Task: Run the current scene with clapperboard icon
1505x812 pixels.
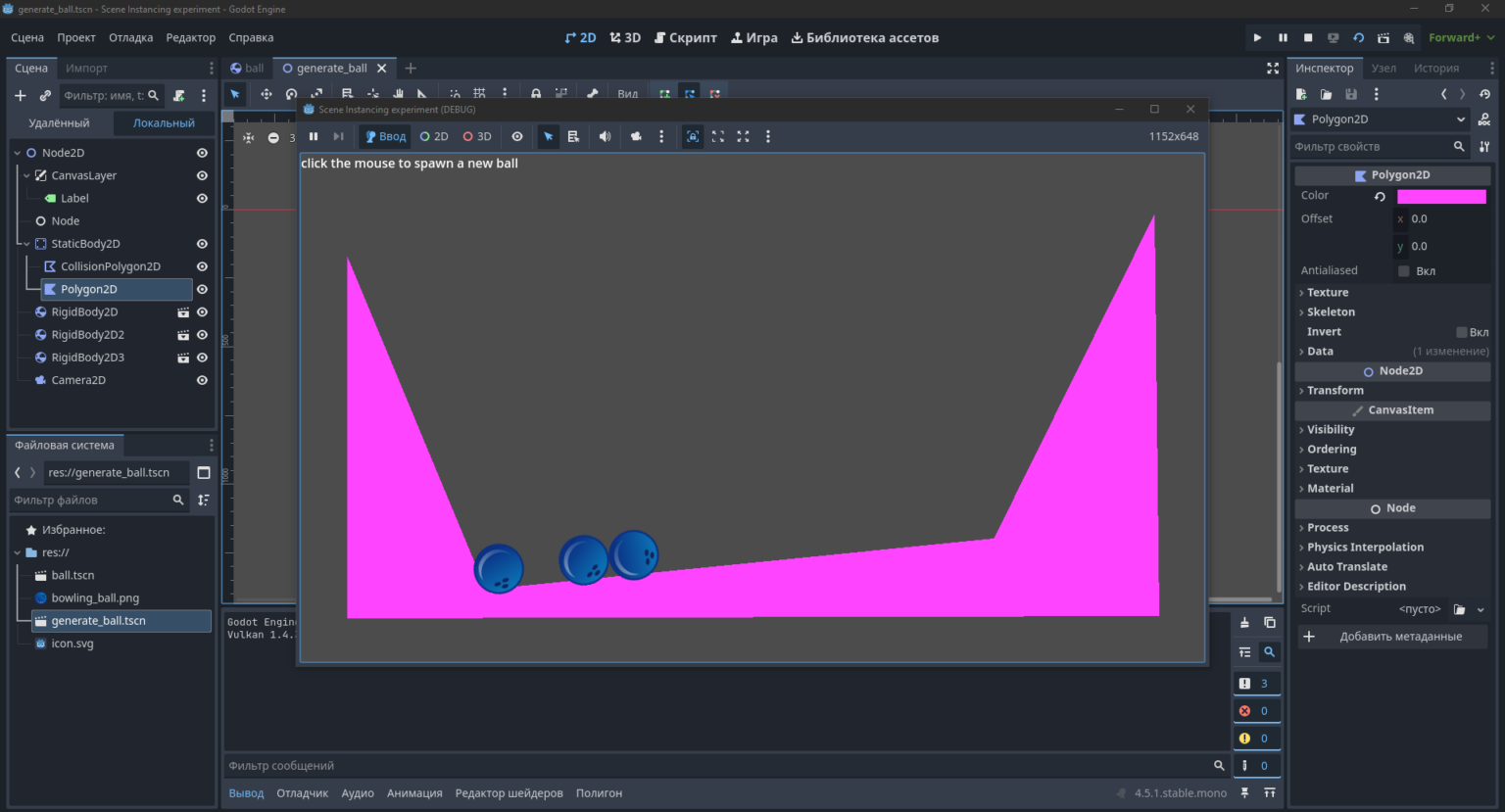Action: (x=1384, y=37)
